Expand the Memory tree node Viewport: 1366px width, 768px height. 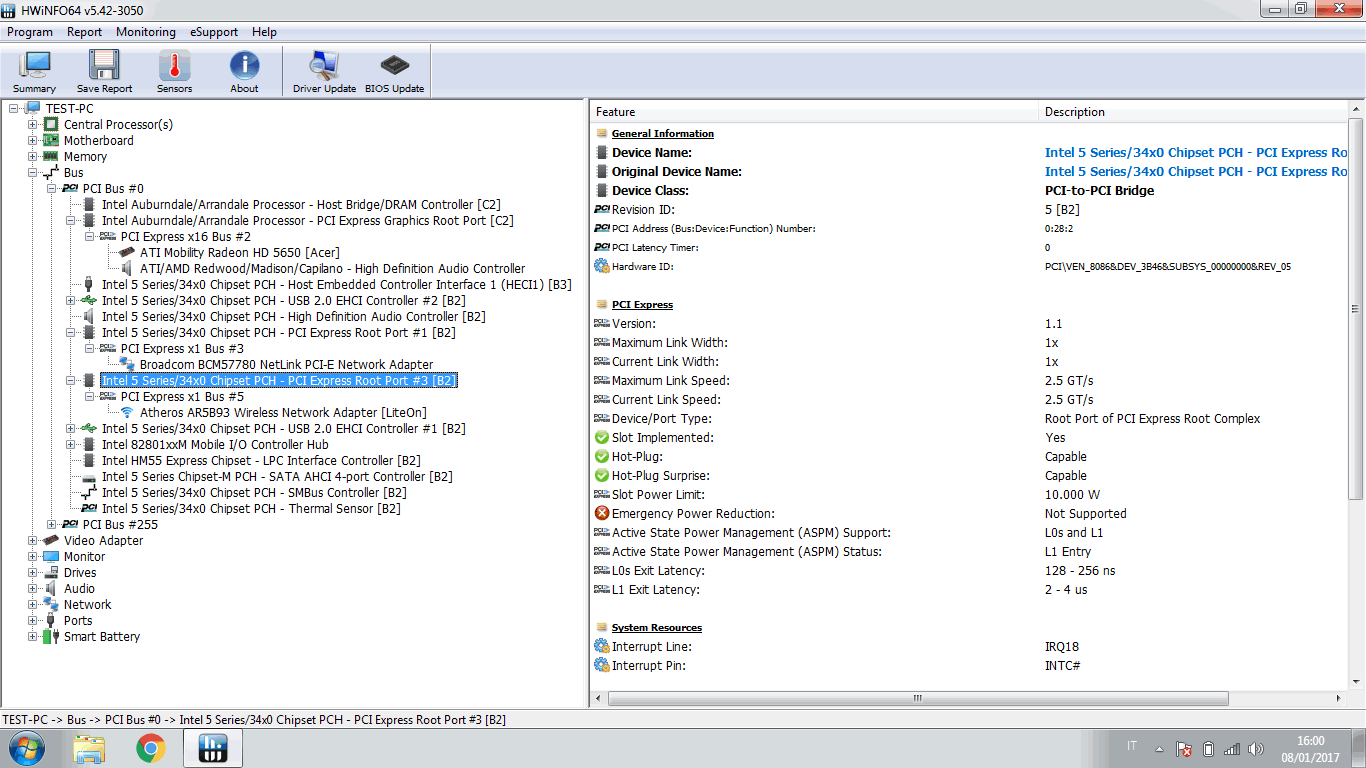(x=33, y=156)
